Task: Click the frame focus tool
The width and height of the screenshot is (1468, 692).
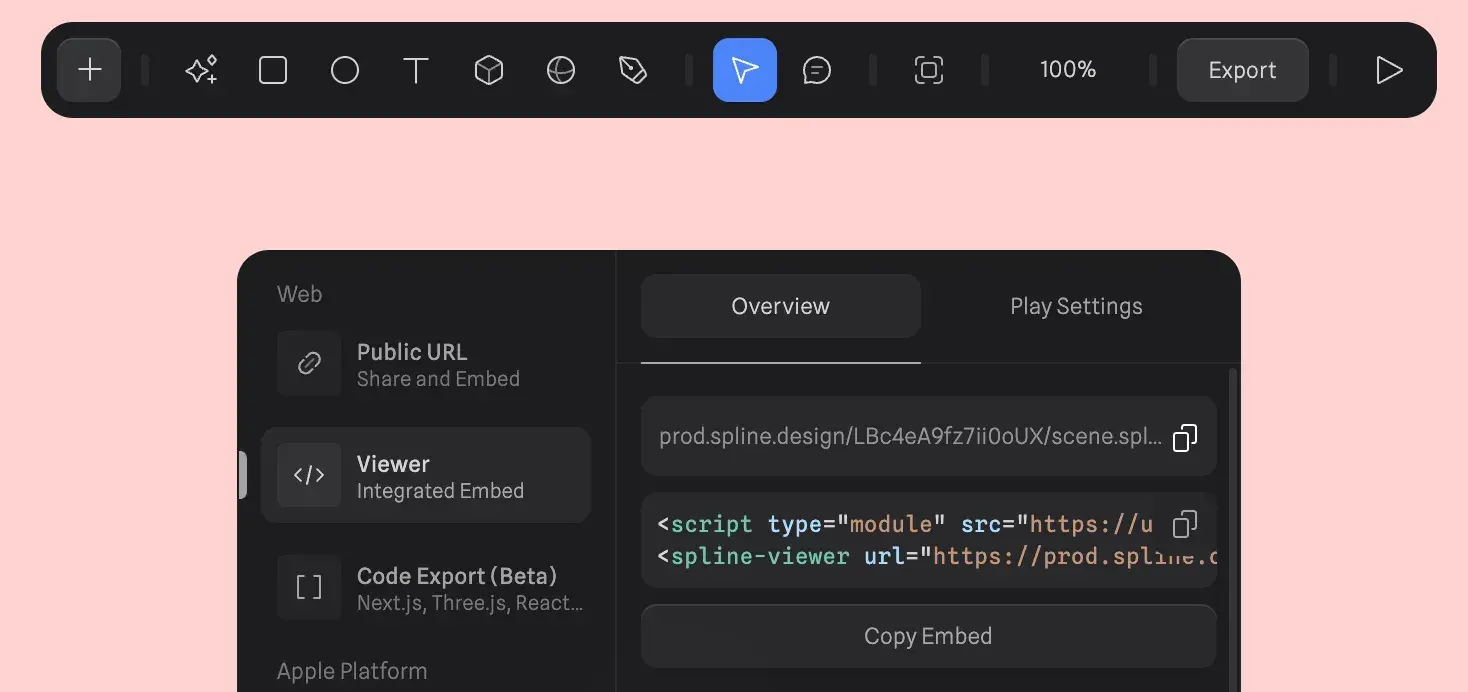Action: click(x=929, y=70)
